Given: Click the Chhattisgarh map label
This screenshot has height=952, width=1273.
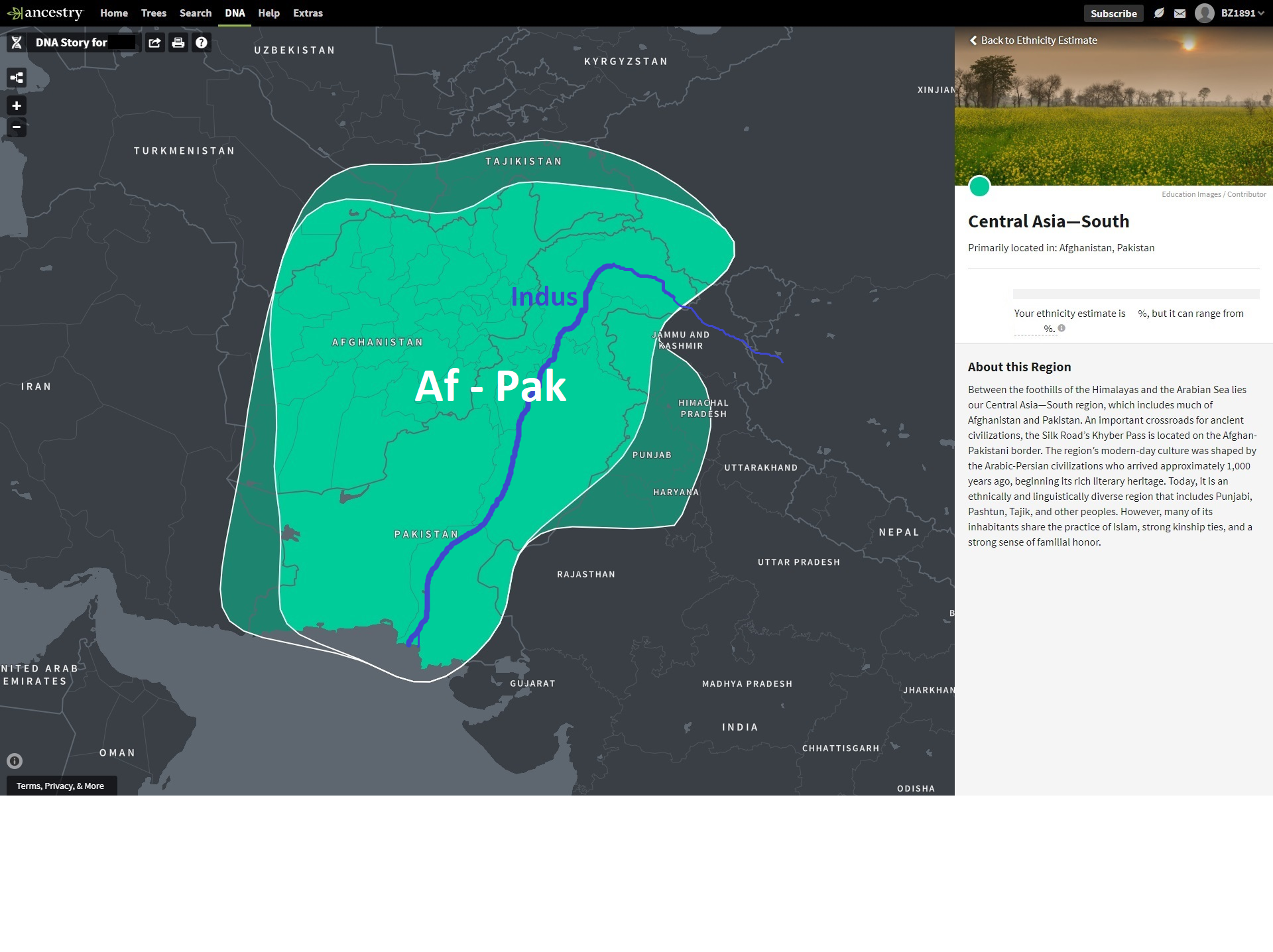Looking at the screenshot, I should point(841,748).
